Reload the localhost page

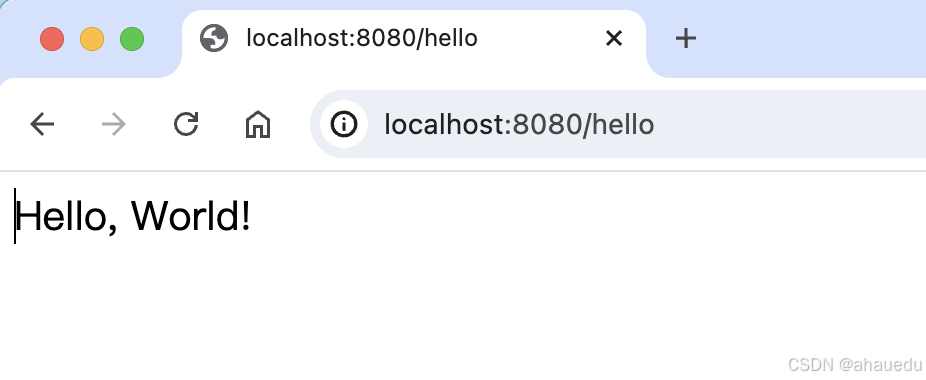pyautogui.click(x=186, y=124)
